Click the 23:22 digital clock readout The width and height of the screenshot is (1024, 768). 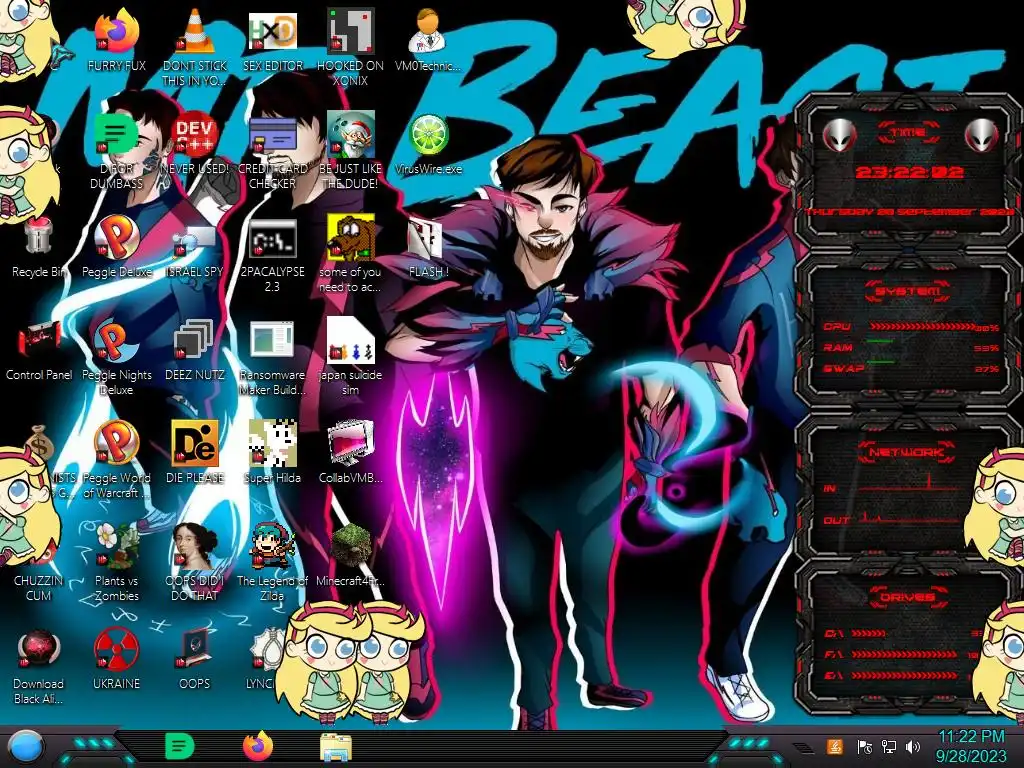coord(909,172)
